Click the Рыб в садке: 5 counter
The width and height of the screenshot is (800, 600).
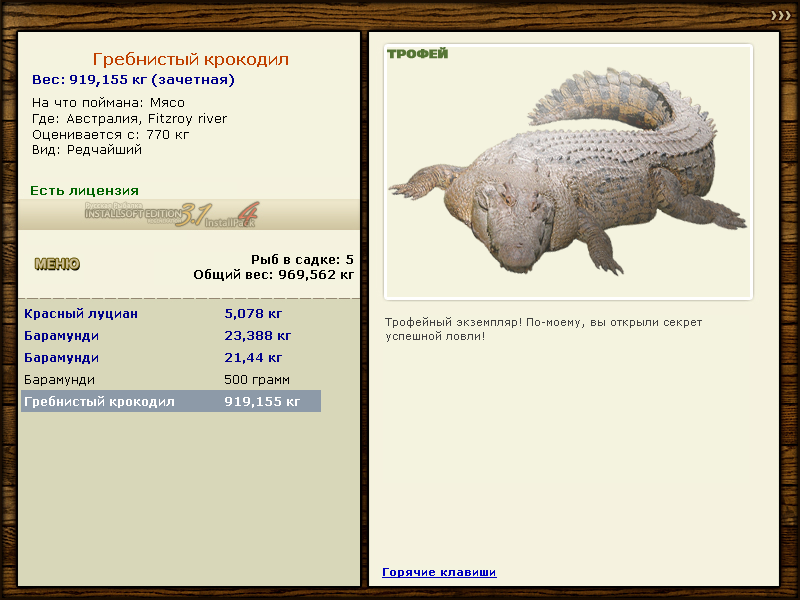(302, 259)
